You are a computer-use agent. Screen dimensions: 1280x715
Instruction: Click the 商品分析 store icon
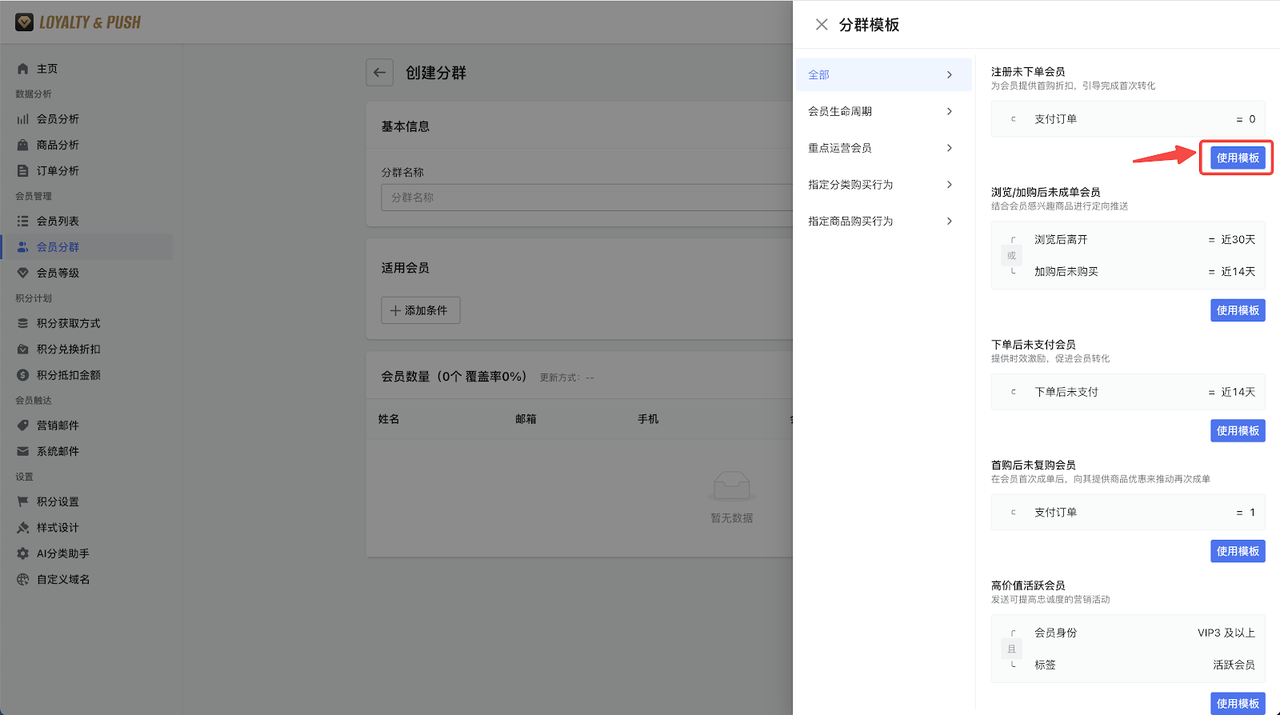[23, 145]
